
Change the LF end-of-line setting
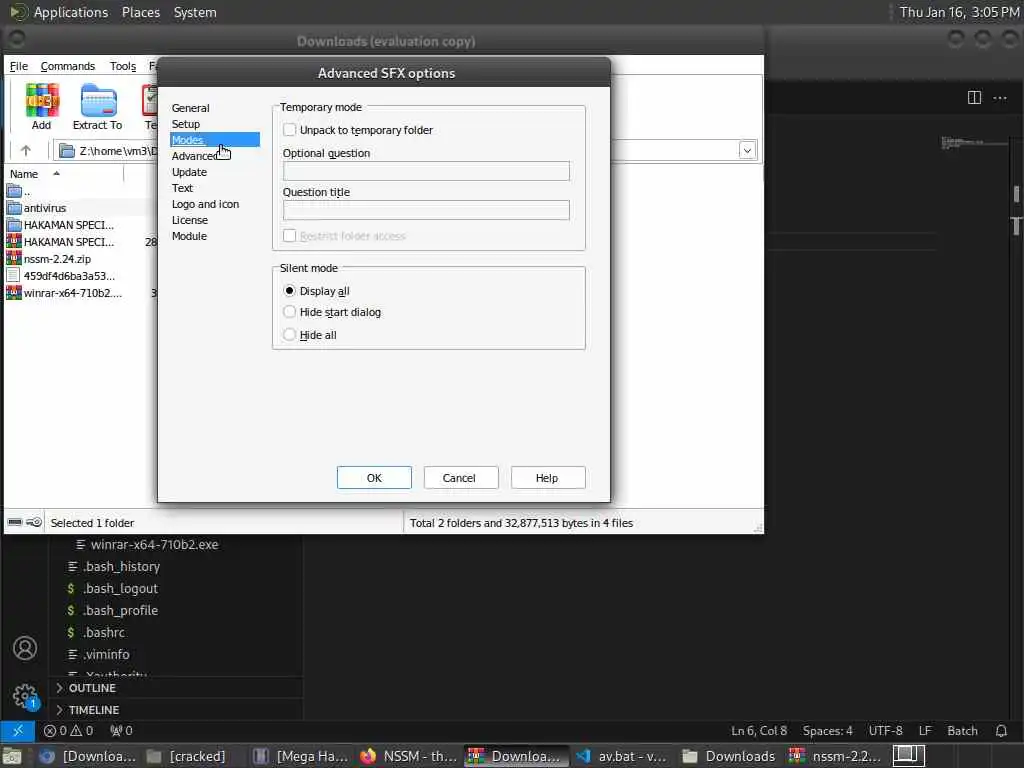925,731
